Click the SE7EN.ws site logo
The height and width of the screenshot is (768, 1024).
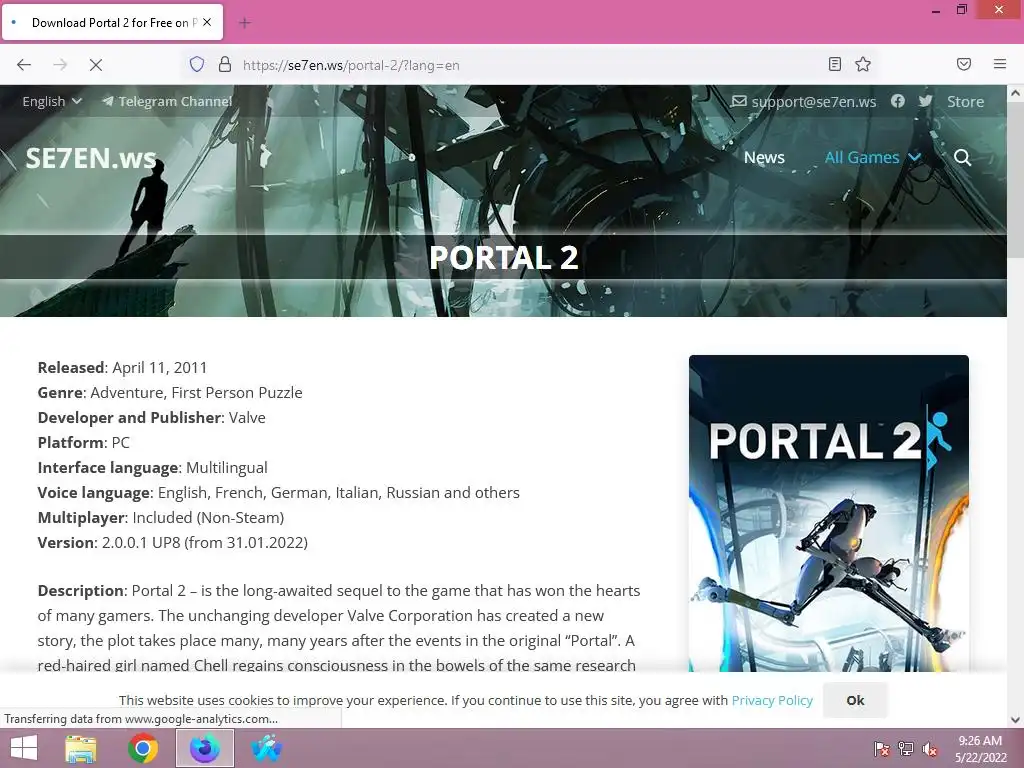tap(91, 158)
